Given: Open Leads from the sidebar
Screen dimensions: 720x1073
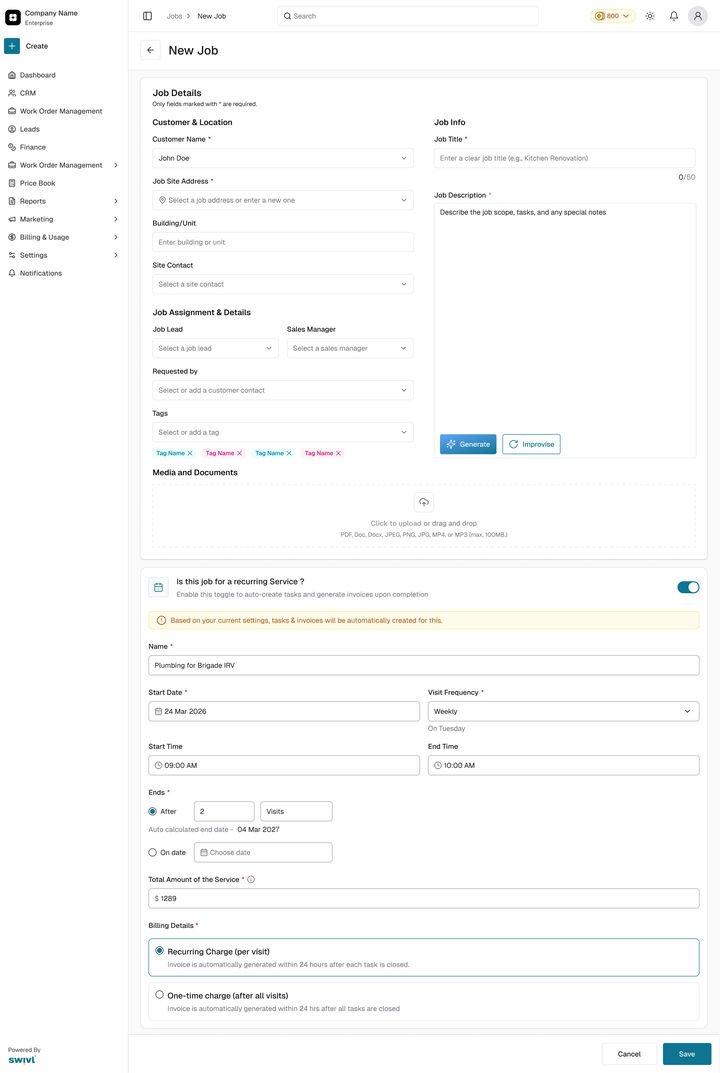Looking at the screenshot, I should click(29, 129).
